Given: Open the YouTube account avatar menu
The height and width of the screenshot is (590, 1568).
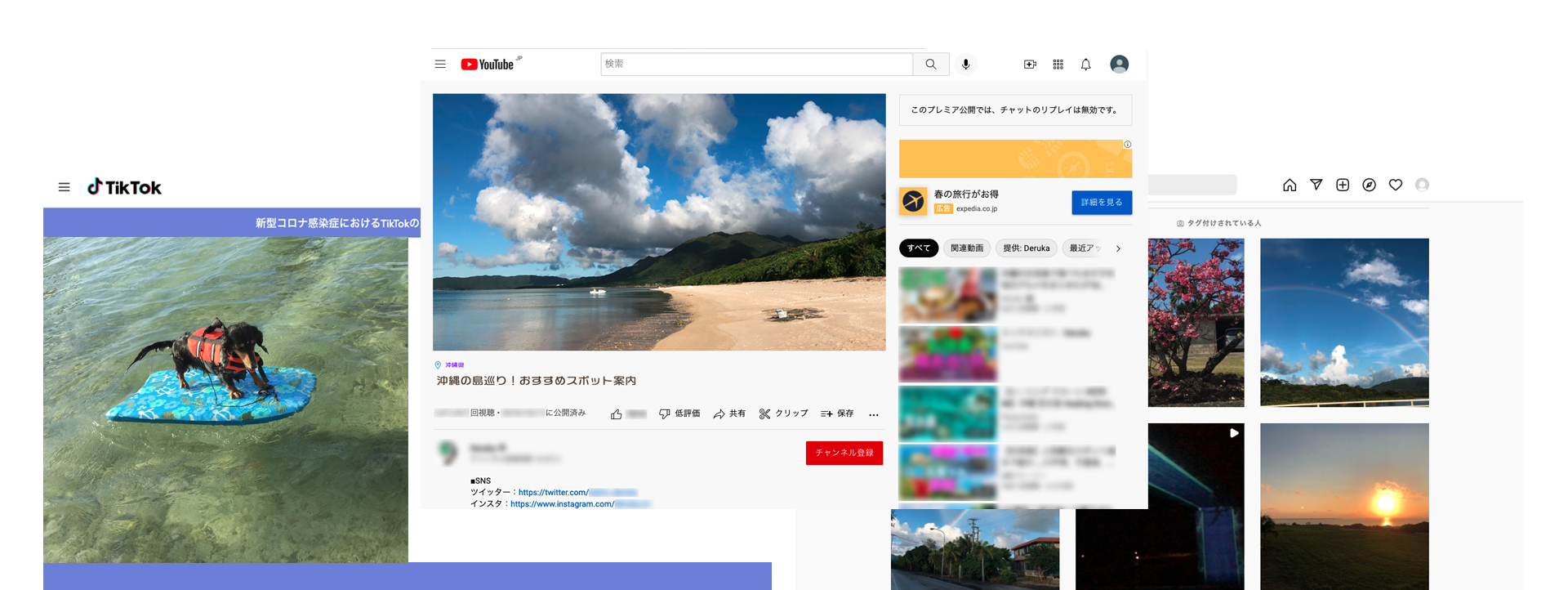Looking at the screenshot, I should (x=1119, y=64).
